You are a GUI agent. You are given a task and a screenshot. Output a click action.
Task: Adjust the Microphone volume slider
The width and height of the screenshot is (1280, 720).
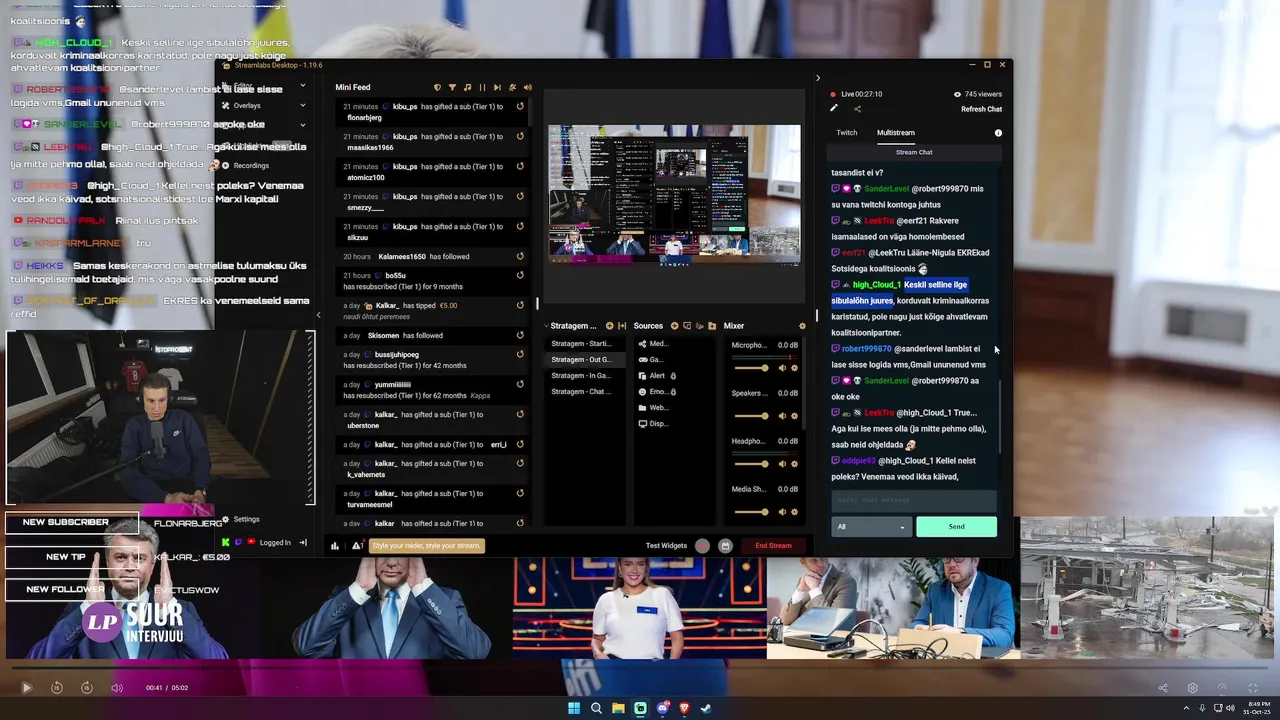click(x=751, y=368)
